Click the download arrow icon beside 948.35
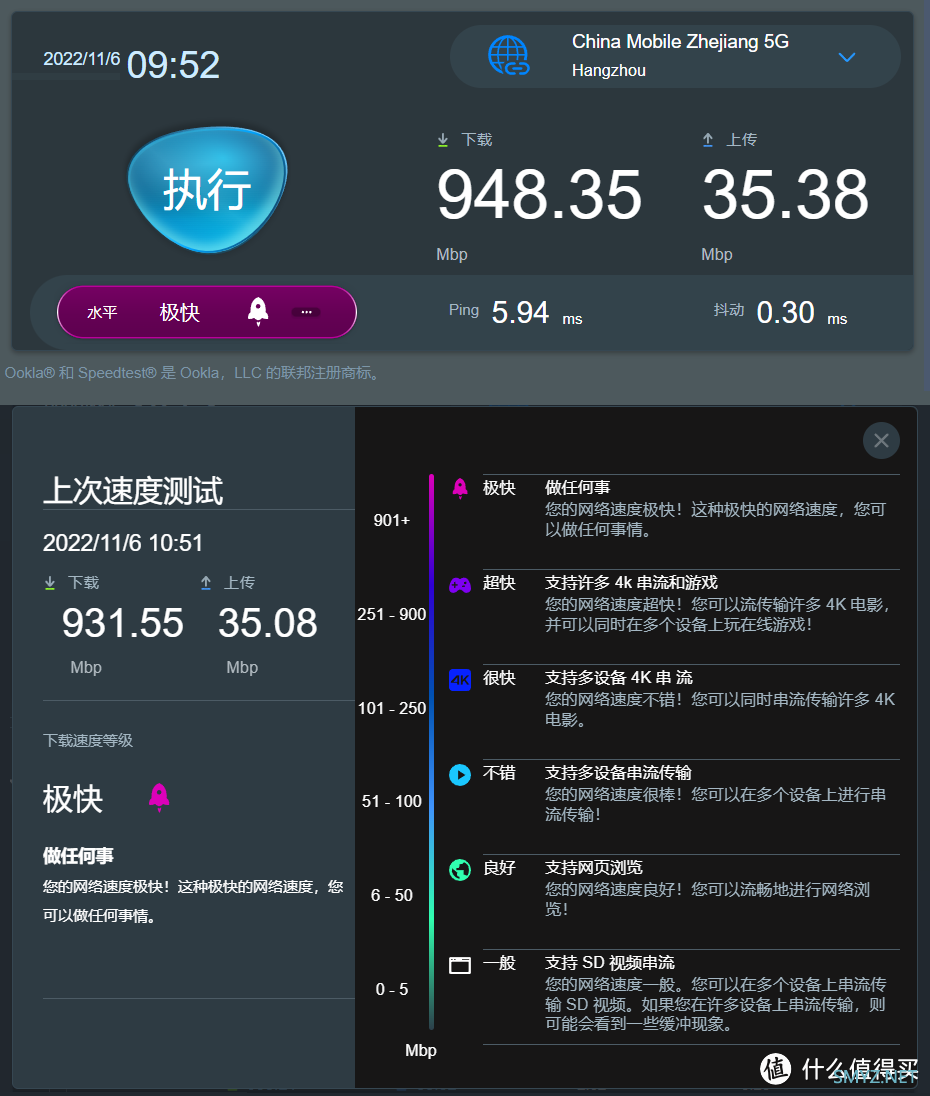The image size is (930, 1096). (x=442, y=140)
